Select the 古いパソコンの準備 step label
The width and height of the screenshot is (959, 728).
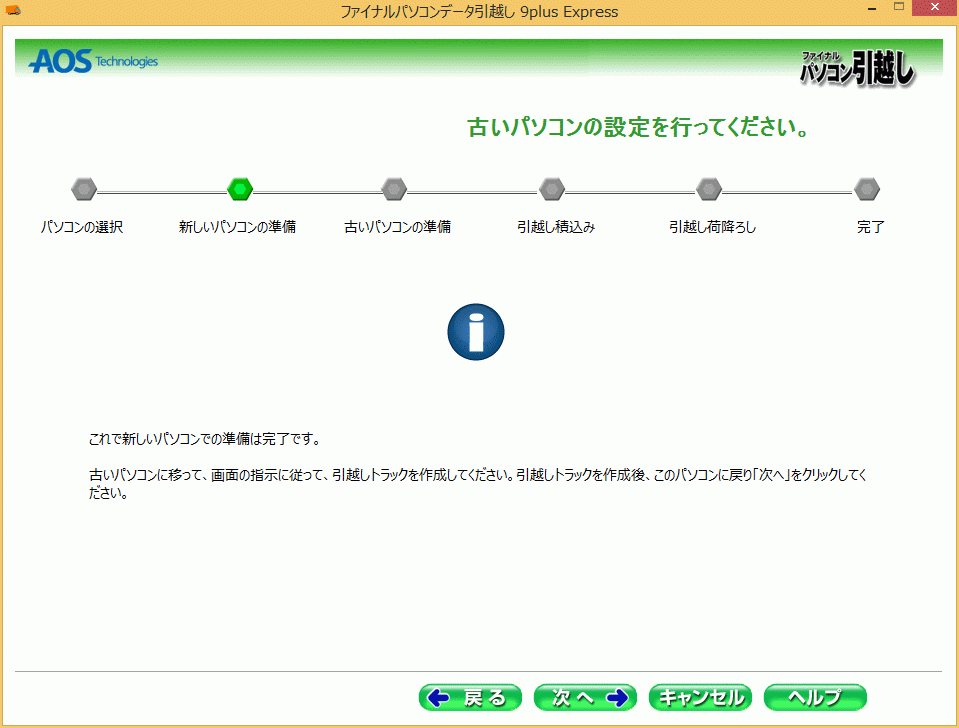coord(397,227)
